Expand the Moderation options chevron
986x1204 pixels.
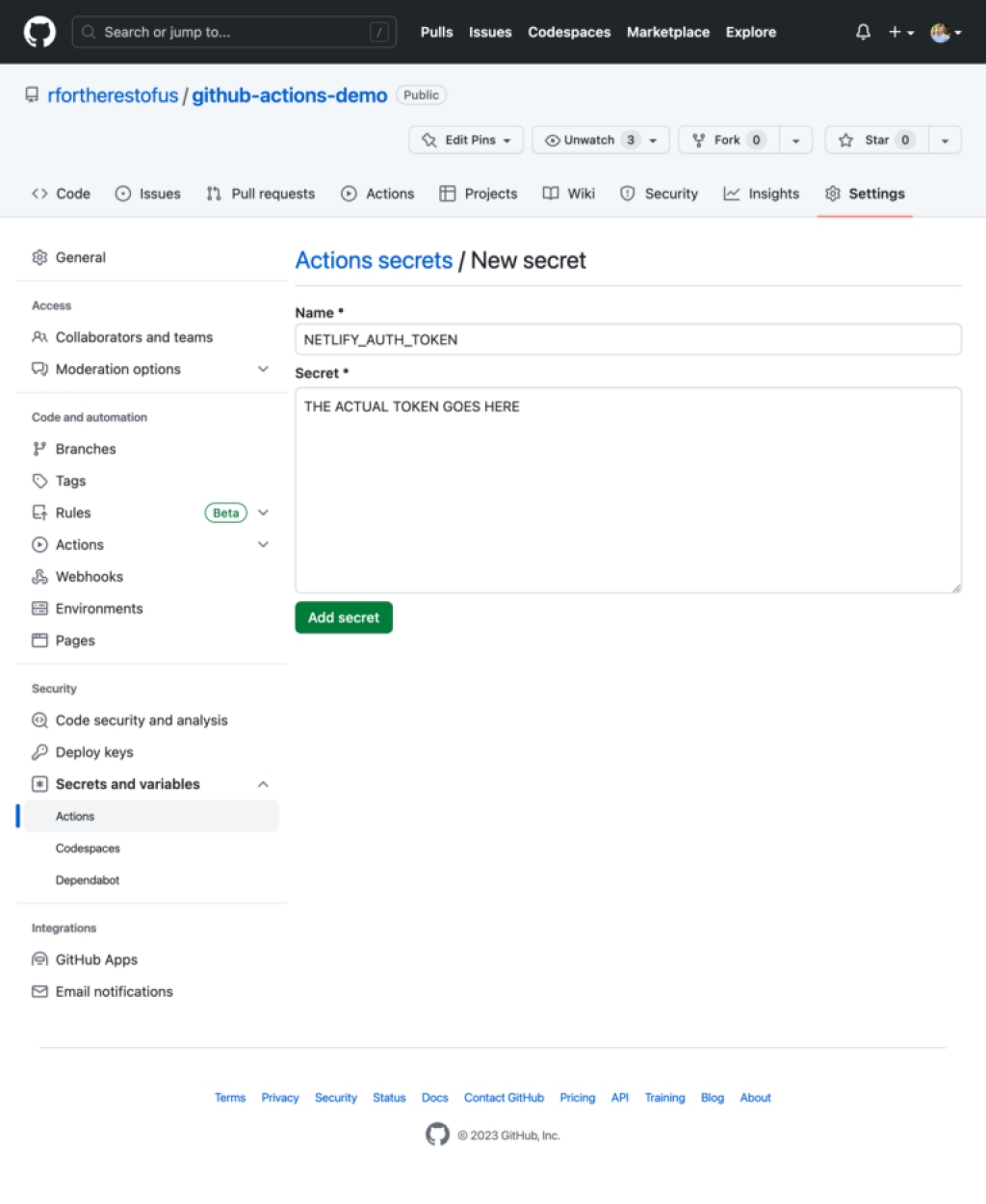263,369
